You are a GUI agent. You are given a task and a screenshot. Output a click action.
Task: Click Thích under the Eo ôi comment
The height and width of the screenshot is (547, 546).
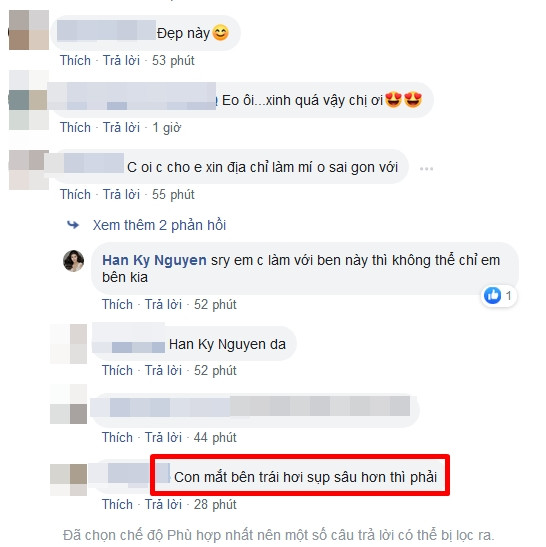[75, 127]
